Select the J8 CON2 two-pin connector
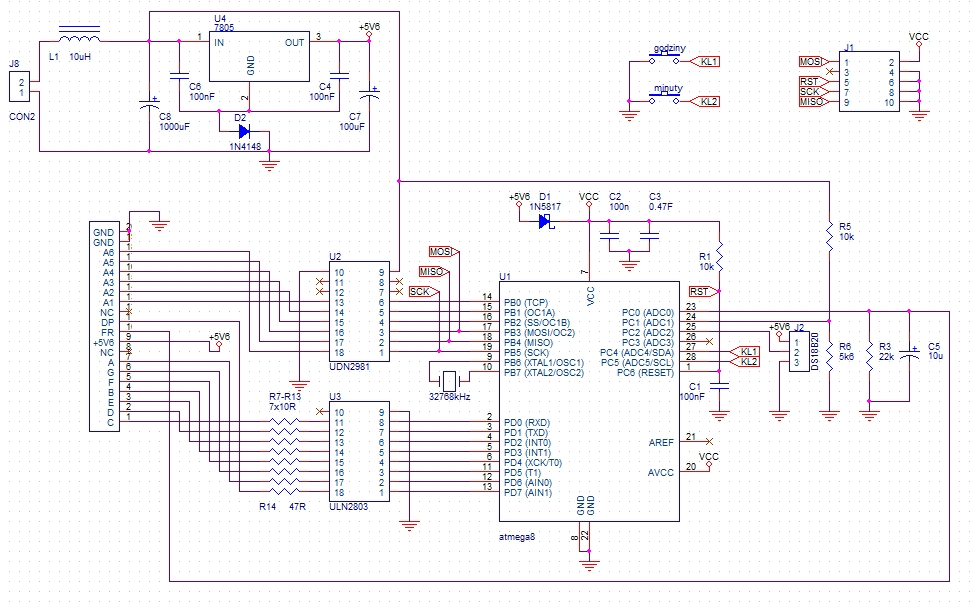970x611 pixels. (x=19, y=87)
